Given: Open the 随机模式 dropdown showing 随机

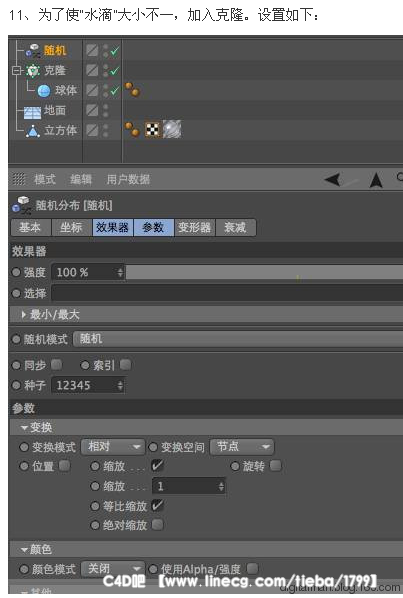Looking at the screenshot, I should coord(238,339).
